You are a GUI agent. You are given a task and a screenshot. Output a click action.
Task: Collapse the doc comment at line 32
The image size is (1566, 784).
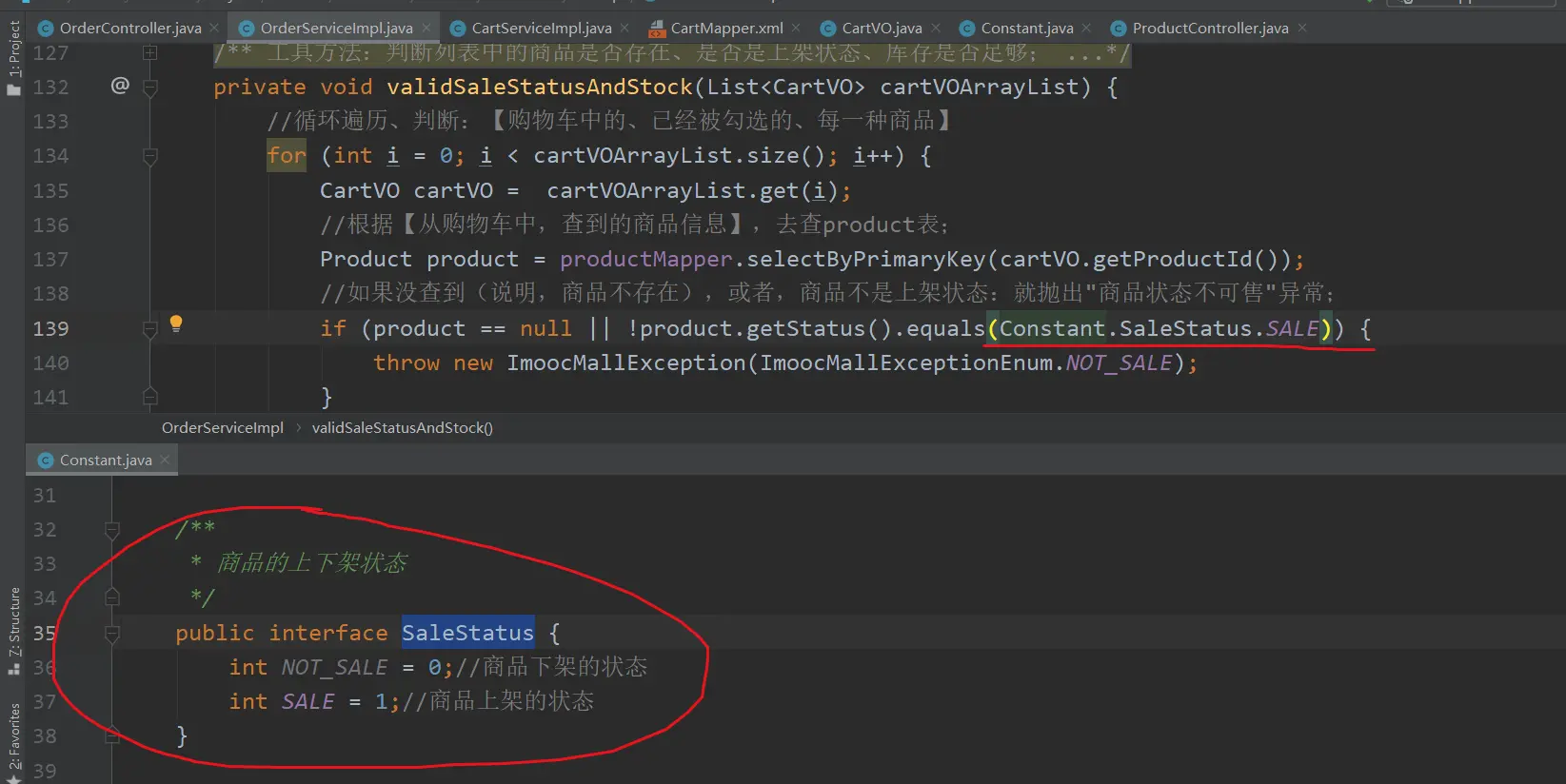(111, 530)
